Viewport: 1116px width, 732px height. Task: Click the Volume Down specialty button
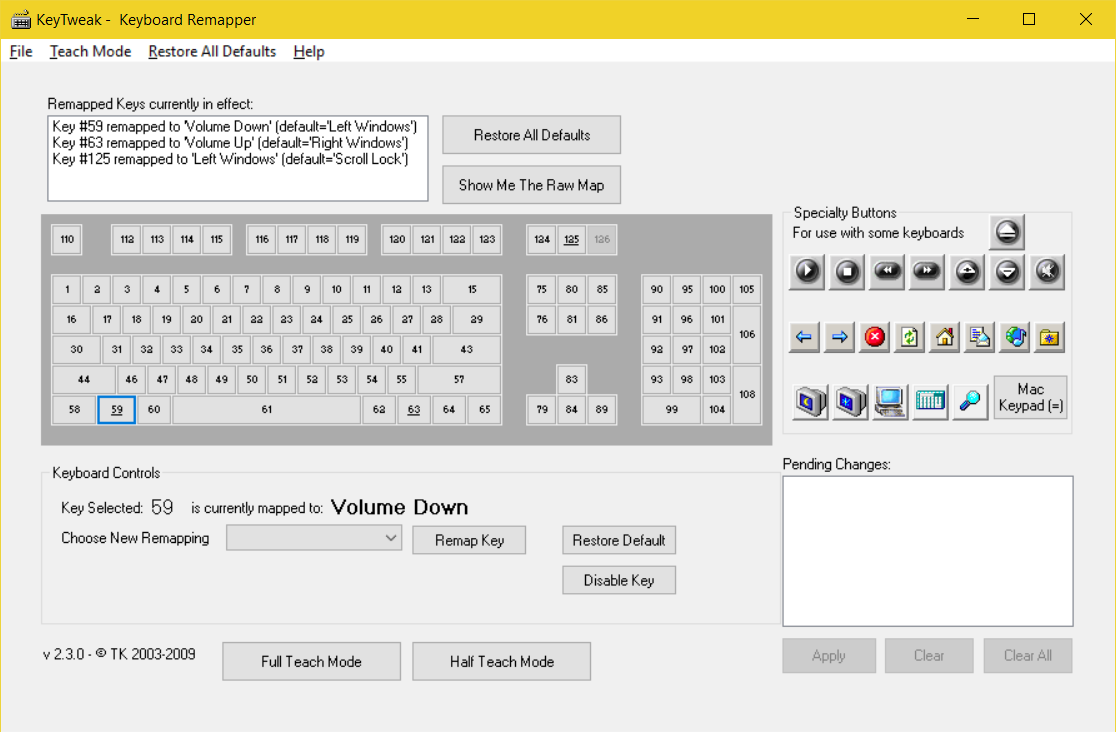pyautogui.click(x=1007, y=271)
